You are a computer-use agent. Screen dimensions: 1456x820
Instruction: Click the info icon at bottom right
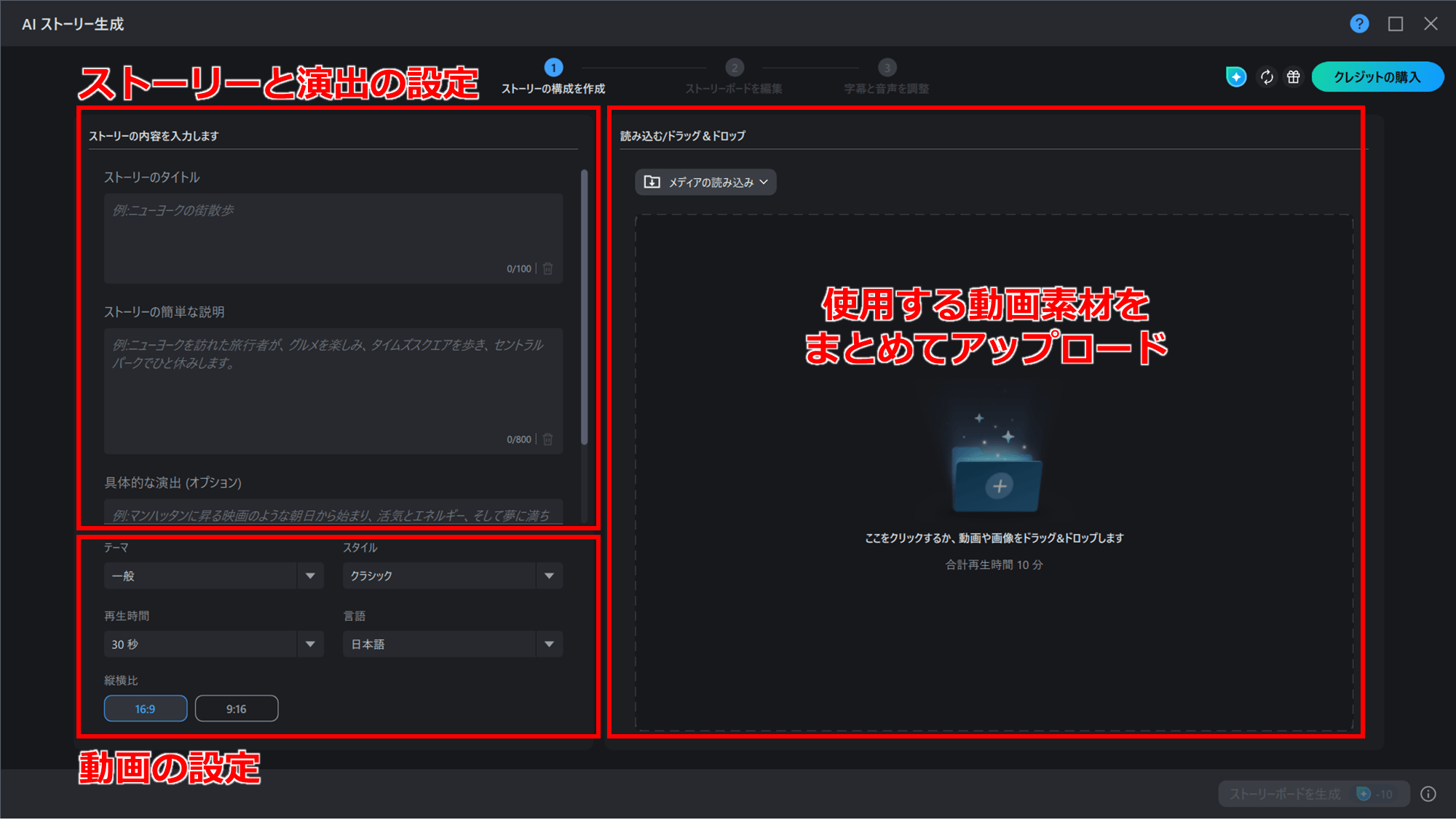click(1428, 794)
